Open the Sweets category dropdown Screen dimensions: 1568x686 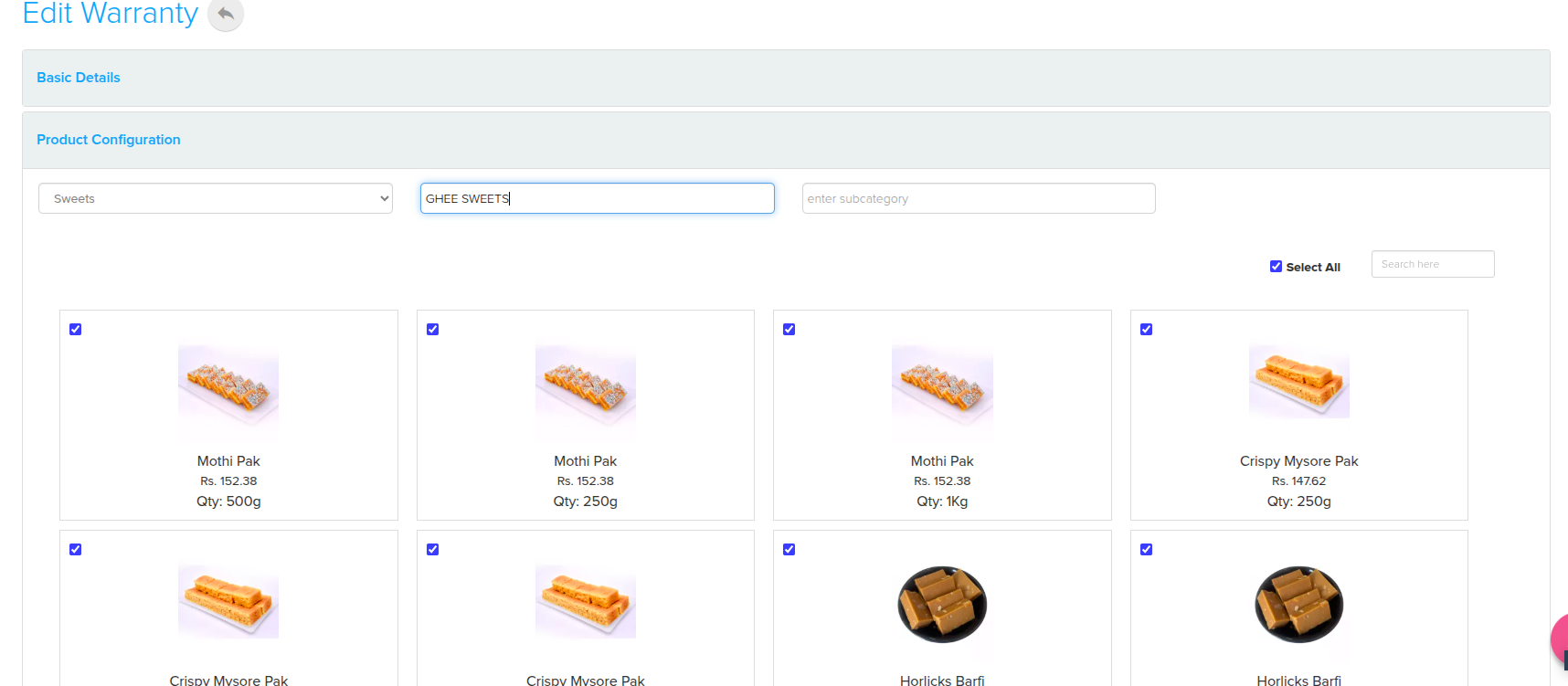click(x=216, y=198)
